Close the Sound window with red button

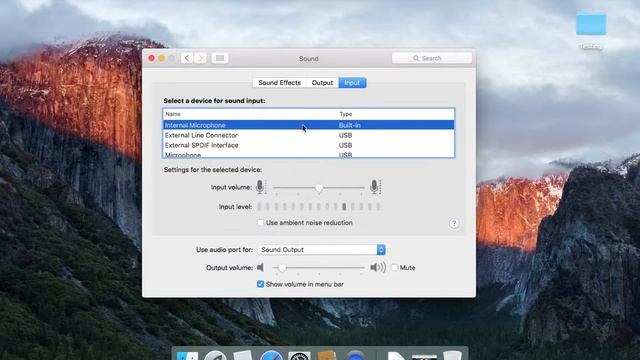tap(151, 58)
